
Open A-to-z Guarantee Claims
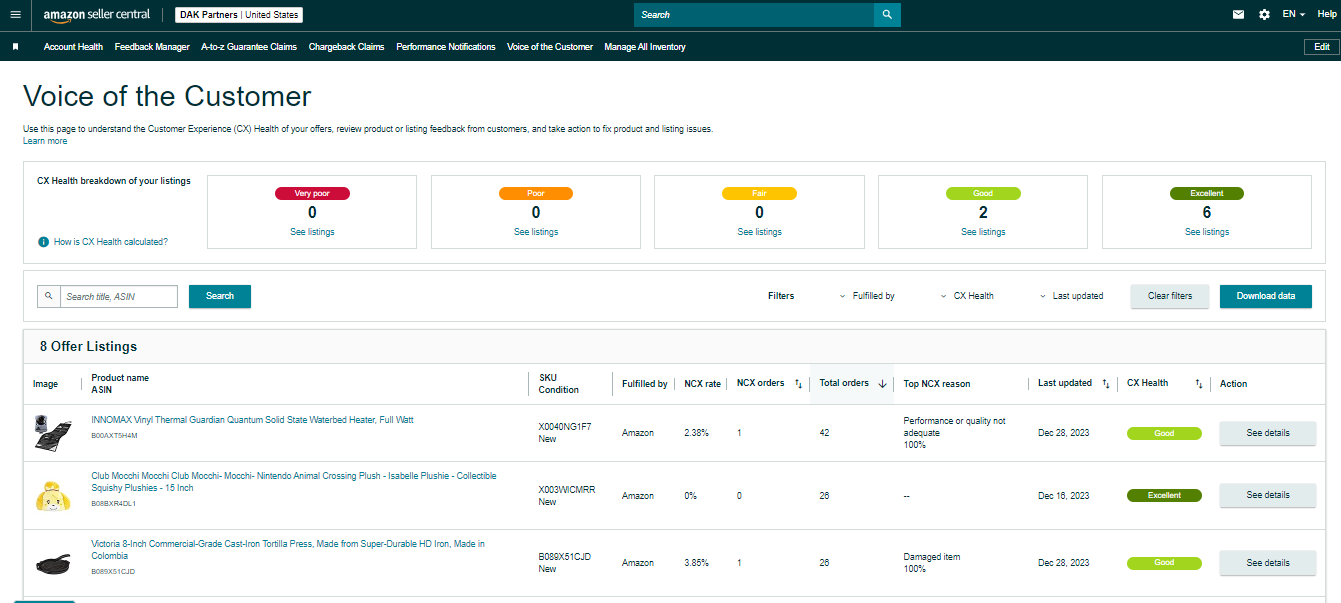click(249, 47)
